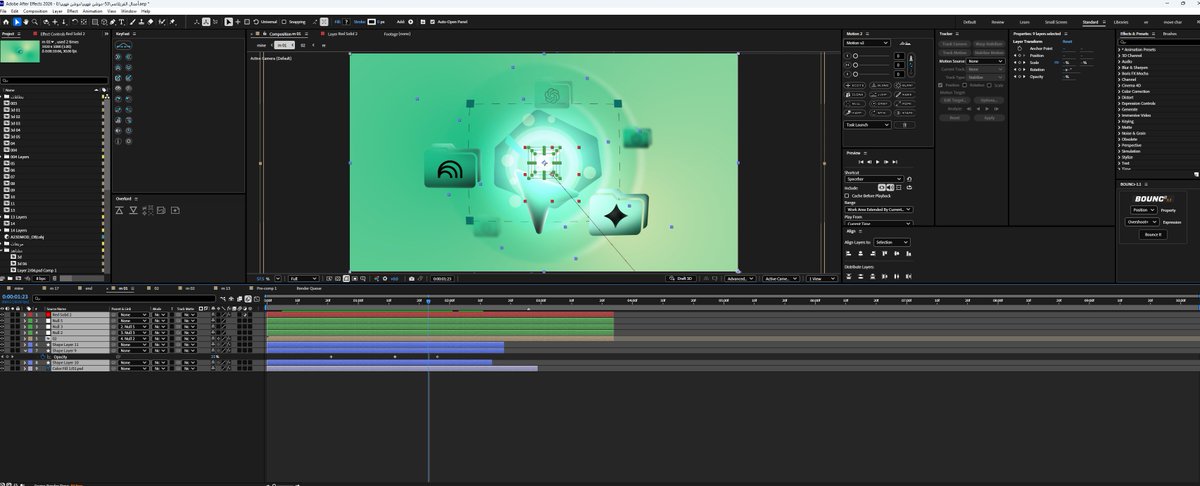Open the viewer resolution Full dropdown
This screenshot has width=1200, height=486.
coord(303,278)
